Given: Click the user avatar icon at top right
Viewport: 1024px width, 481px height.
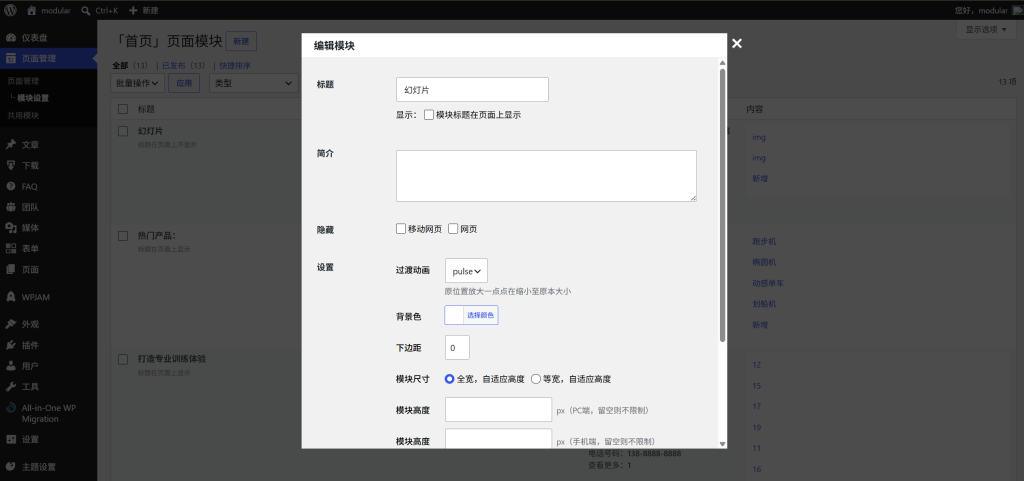Looking at the screenshot, I should [1017, 10].
